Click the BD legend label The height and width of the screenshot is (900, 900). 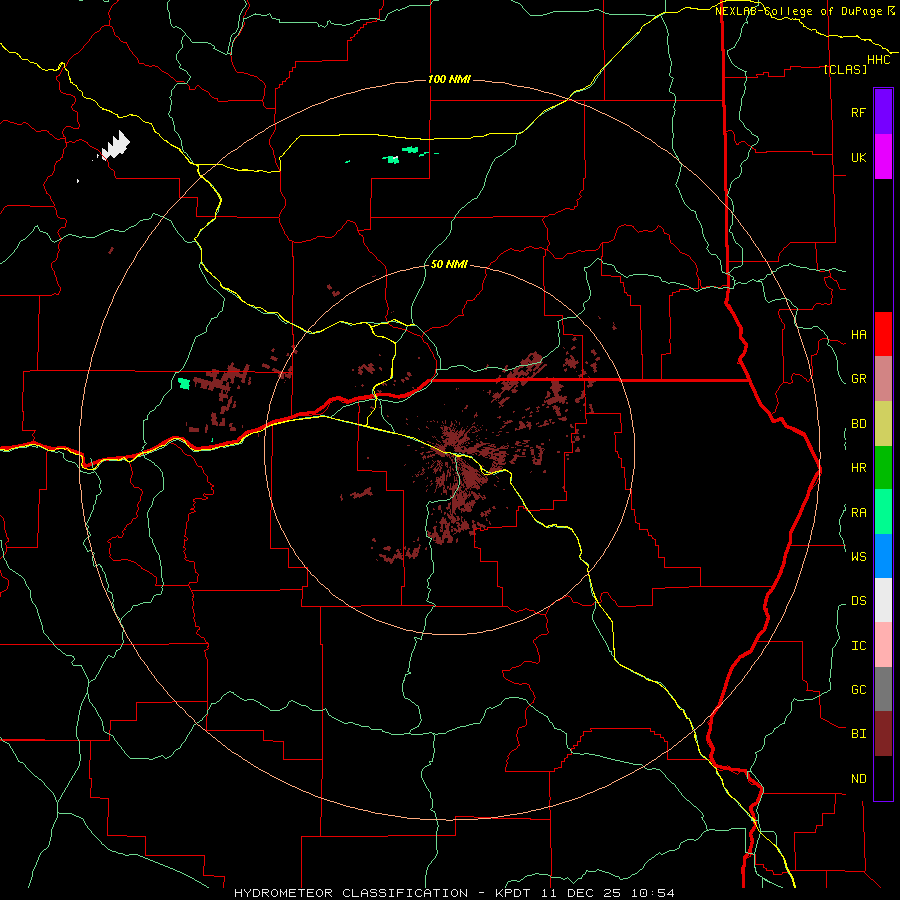858,424
